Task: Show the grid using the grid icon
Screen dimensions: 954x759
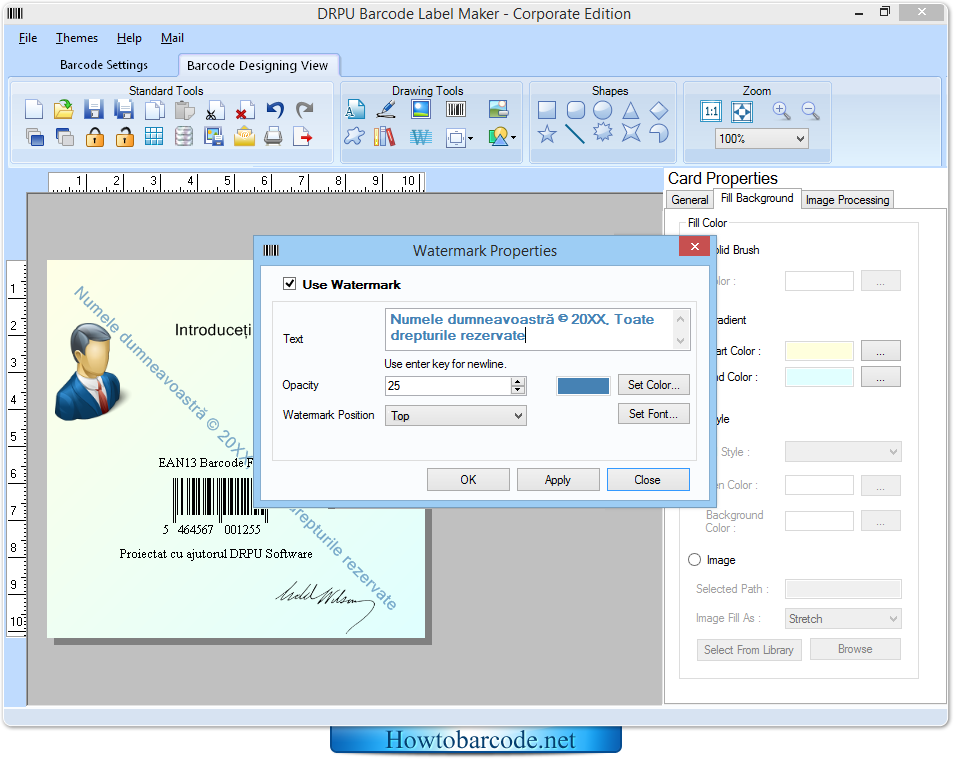Action: 154,137
